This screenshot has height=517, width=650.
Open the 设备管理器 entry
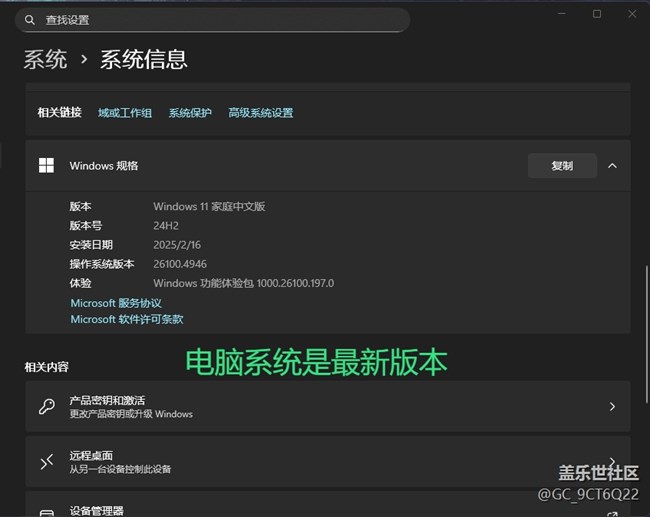click(96, 510)
